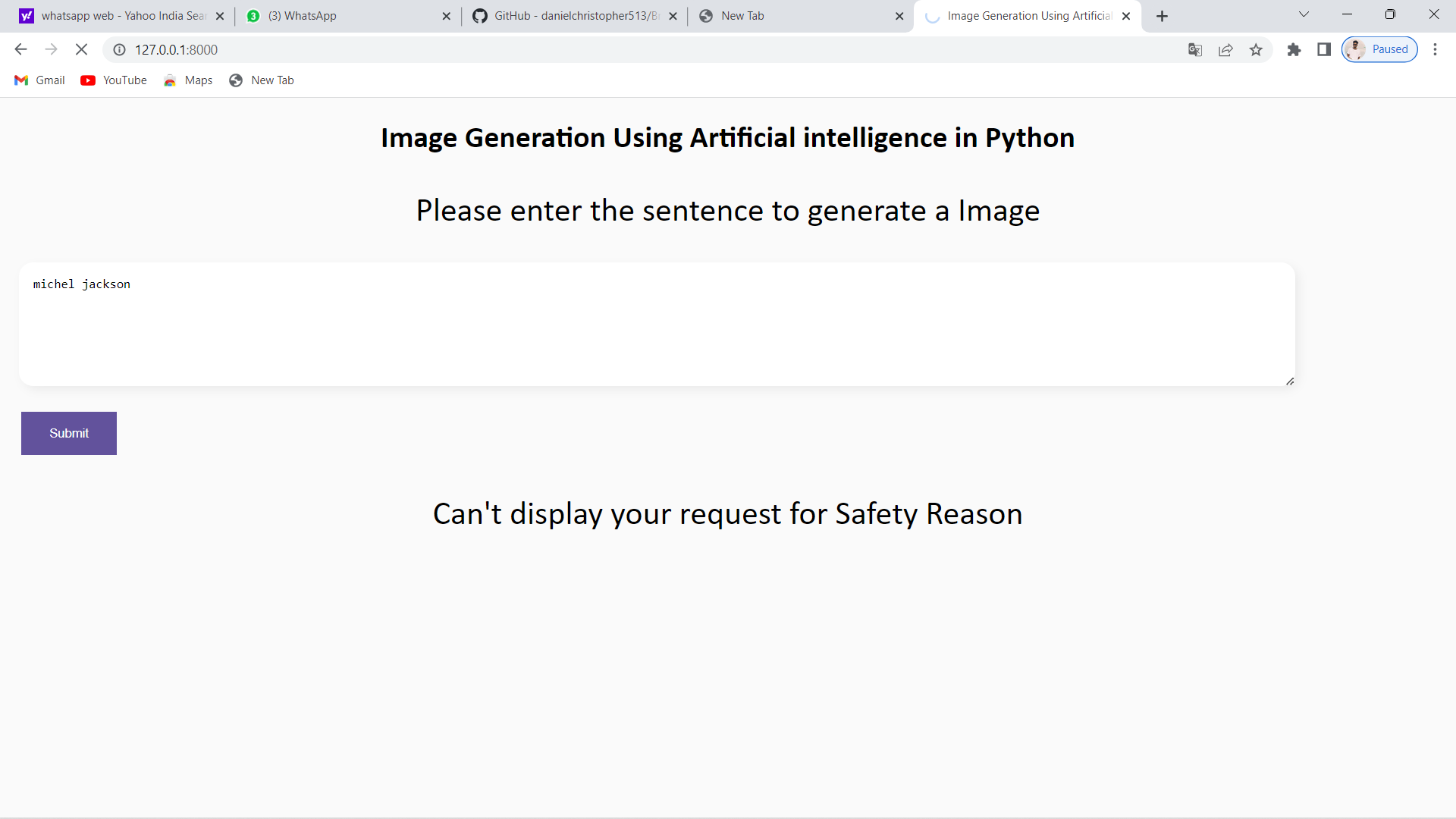Click the back navigation arrow

tap(20, 49)
